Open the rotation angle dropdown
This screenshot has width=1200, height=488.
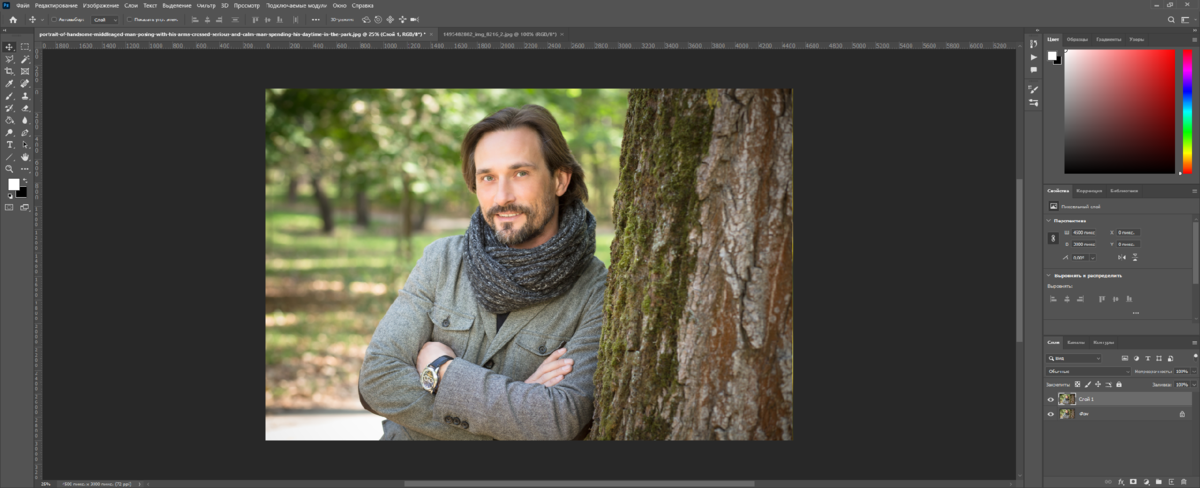click(1093, 257)
